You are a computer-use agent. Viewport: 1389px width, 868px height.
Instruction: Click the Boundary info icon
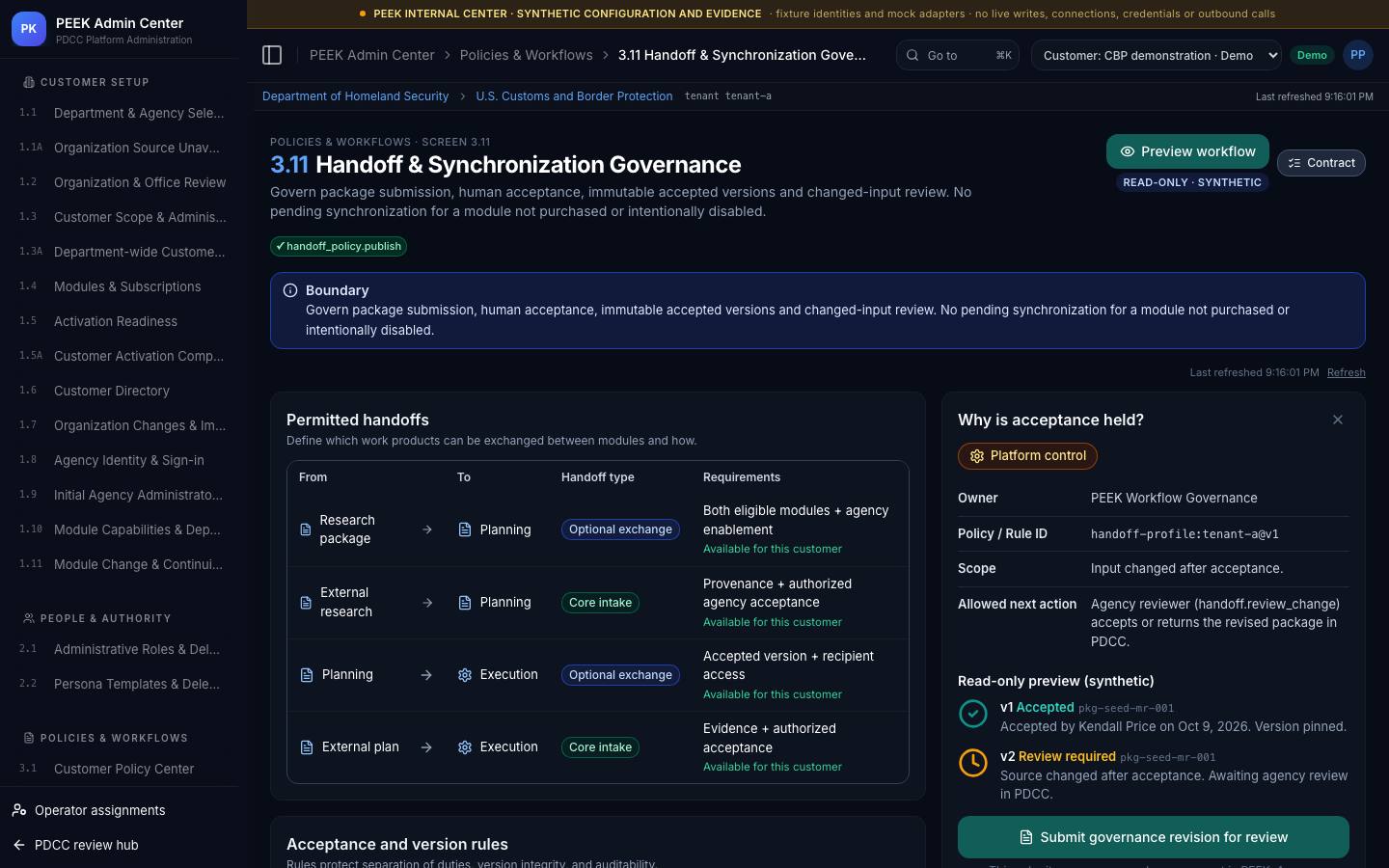coord(290,290)
